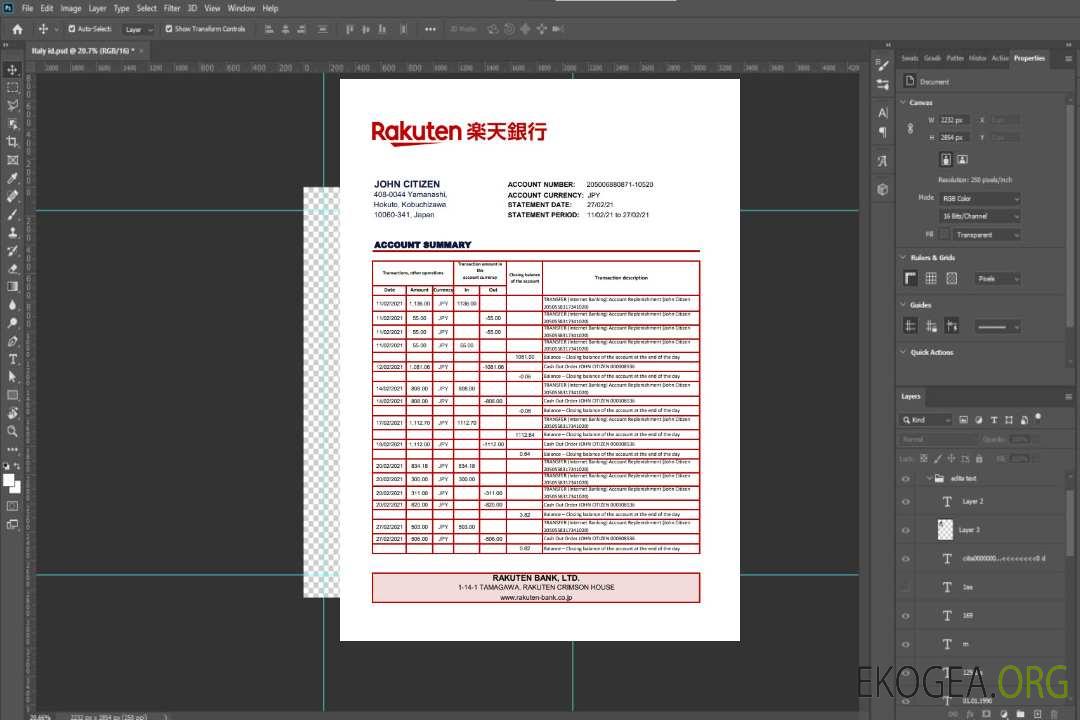
Task: Hide the '169' text layer
Action: point(906,616)
